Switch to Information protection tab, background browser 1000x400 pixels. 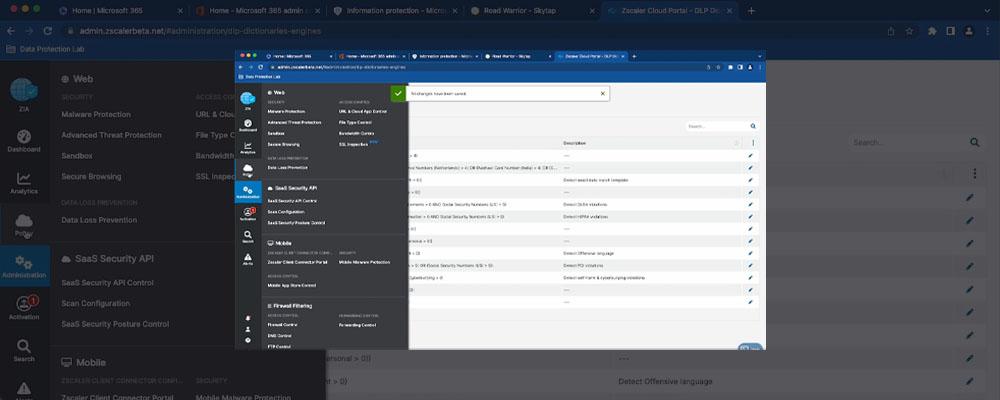pos(394,11)
